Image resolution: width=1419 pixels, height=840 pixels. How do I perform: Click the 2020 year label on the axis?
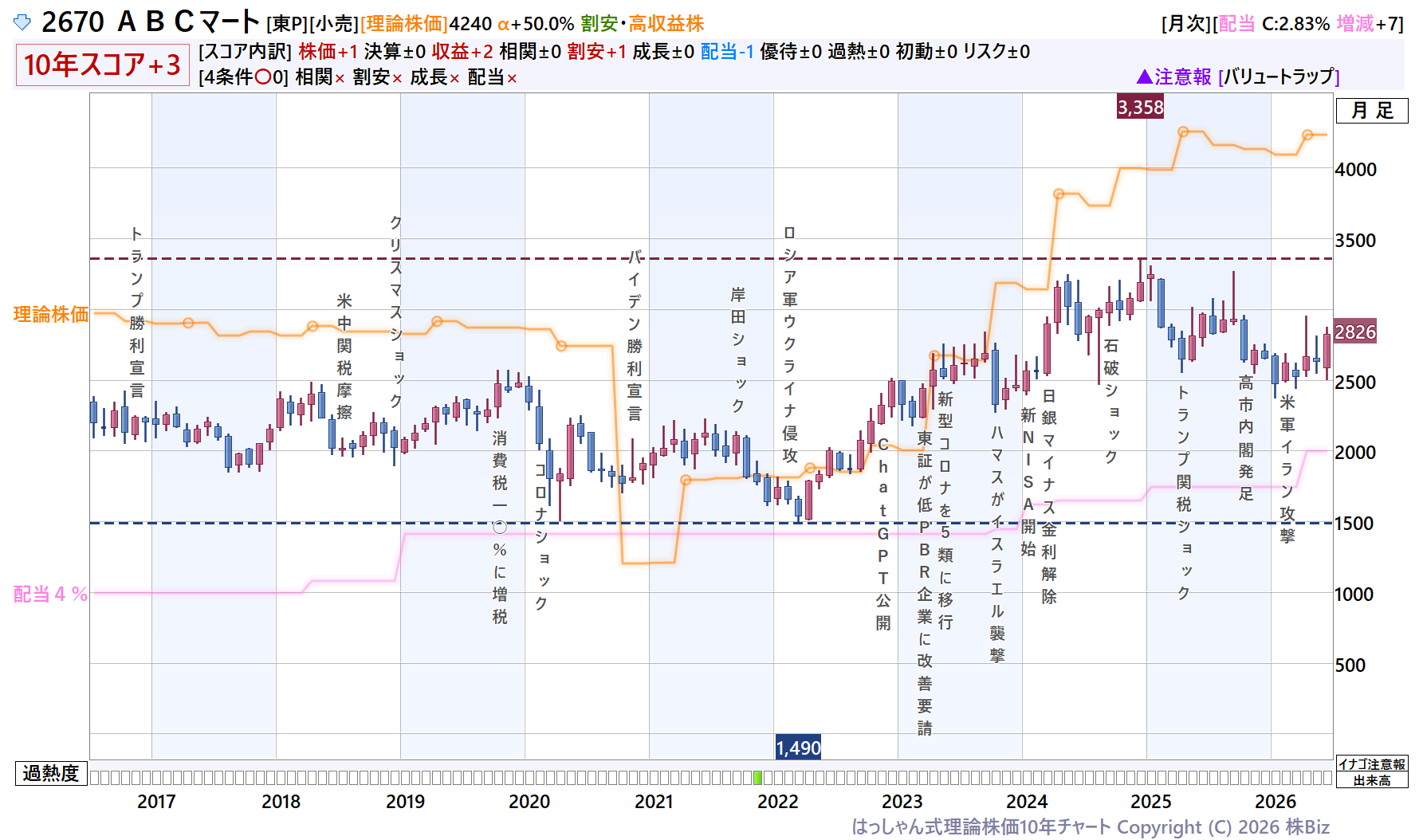(529, 801)
